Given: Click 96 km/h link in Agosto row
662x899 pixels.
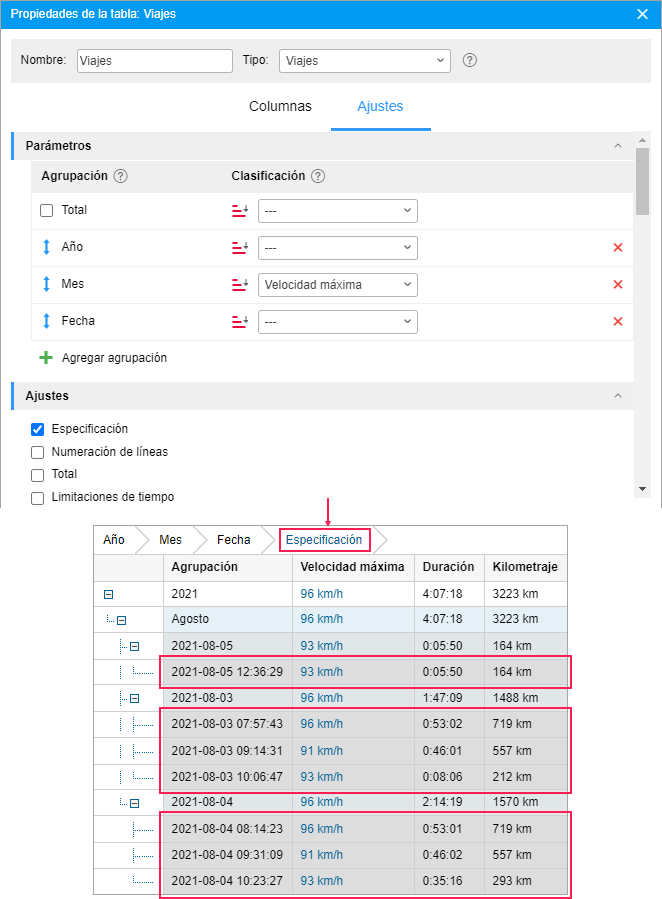Looking at the screenshot, I should click(x=322, y=619).
